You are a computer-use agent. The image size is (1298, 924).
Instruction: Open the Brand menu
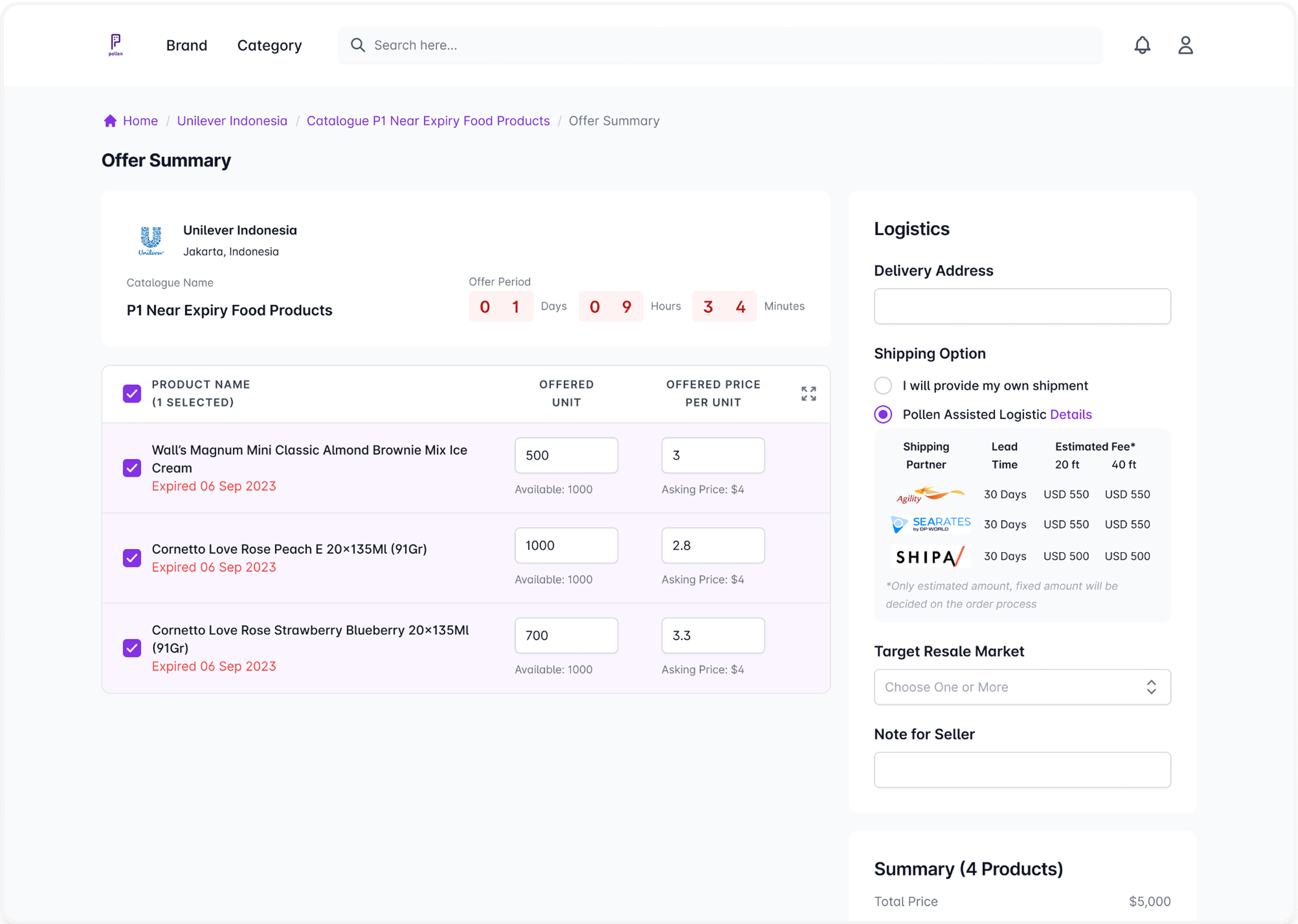click(x=187, y=45)
